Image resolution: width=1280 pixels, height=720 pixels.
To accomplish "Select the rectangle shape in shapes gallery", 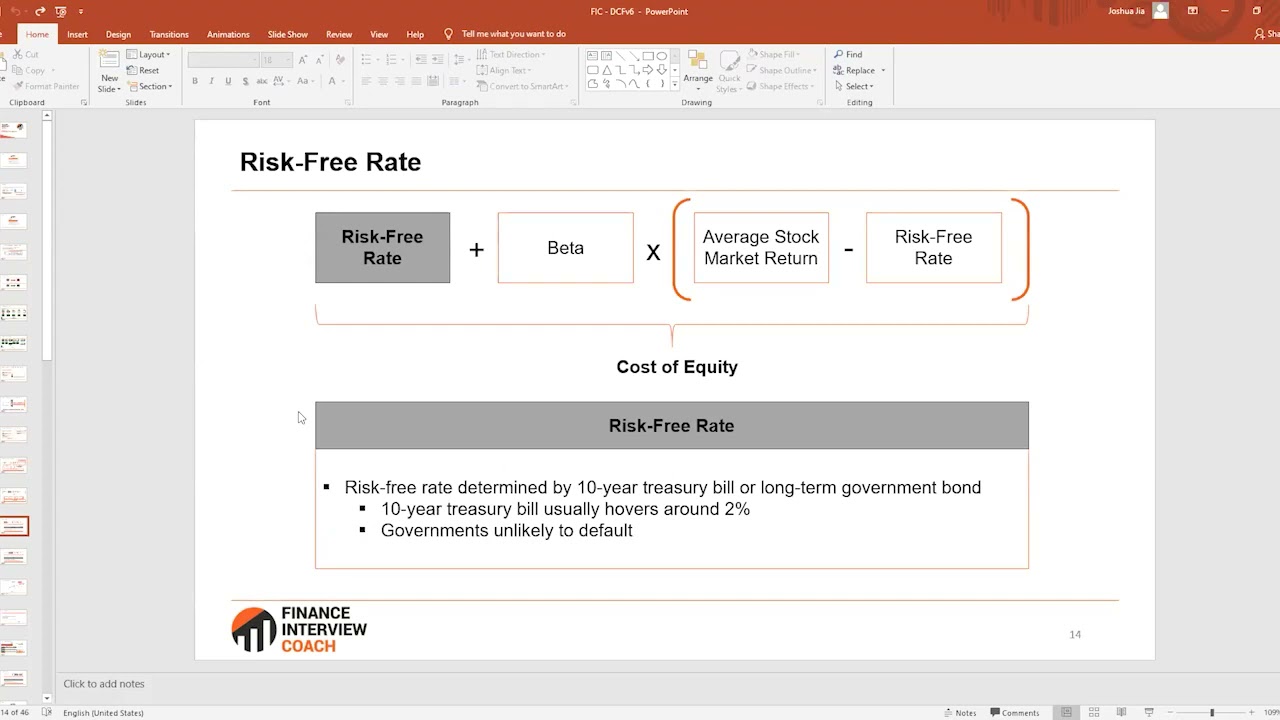I will 648,56.
